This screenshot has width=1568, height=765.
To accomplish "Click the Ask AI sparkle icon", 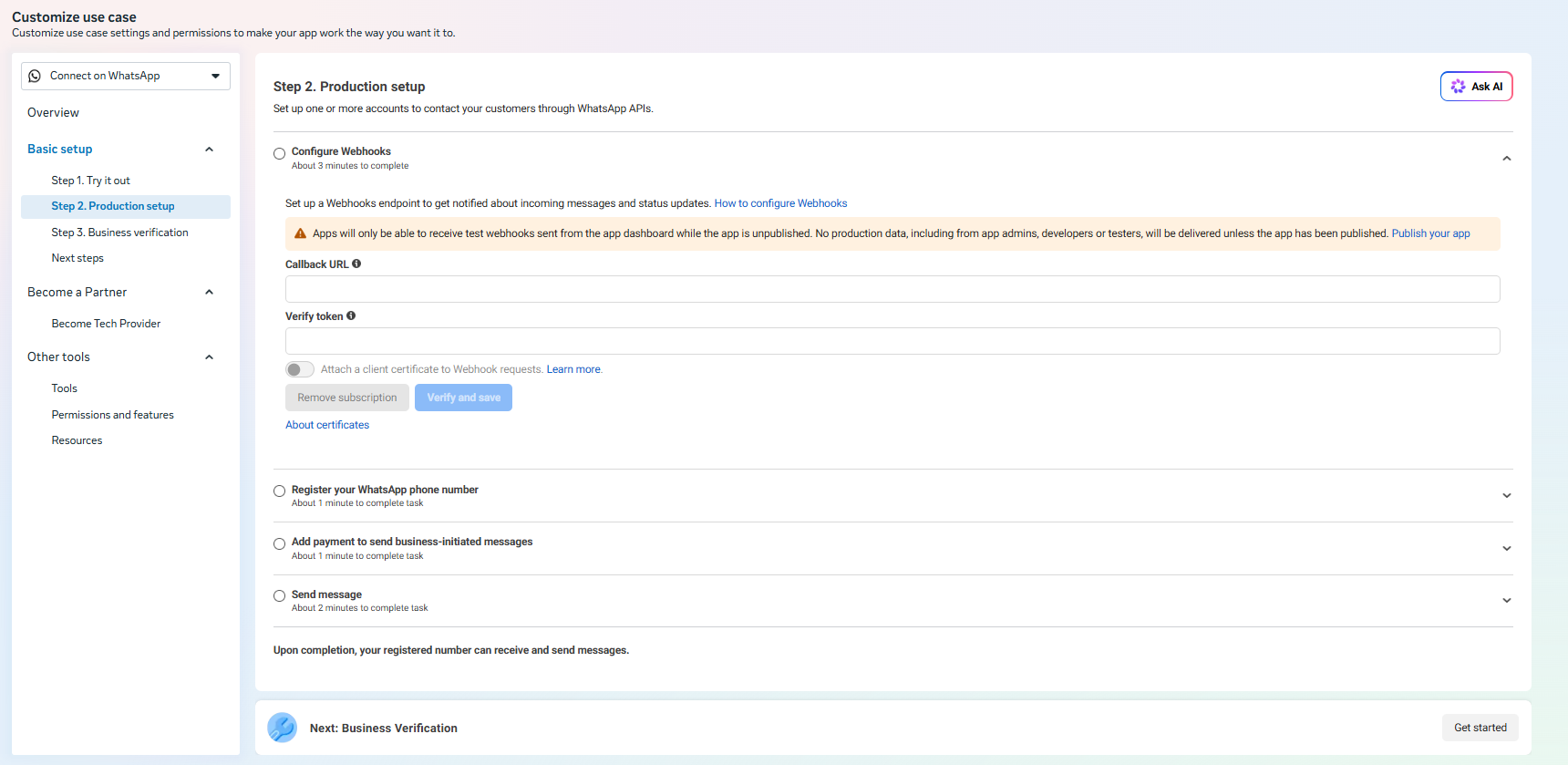I will click(x=1458, y=87).
